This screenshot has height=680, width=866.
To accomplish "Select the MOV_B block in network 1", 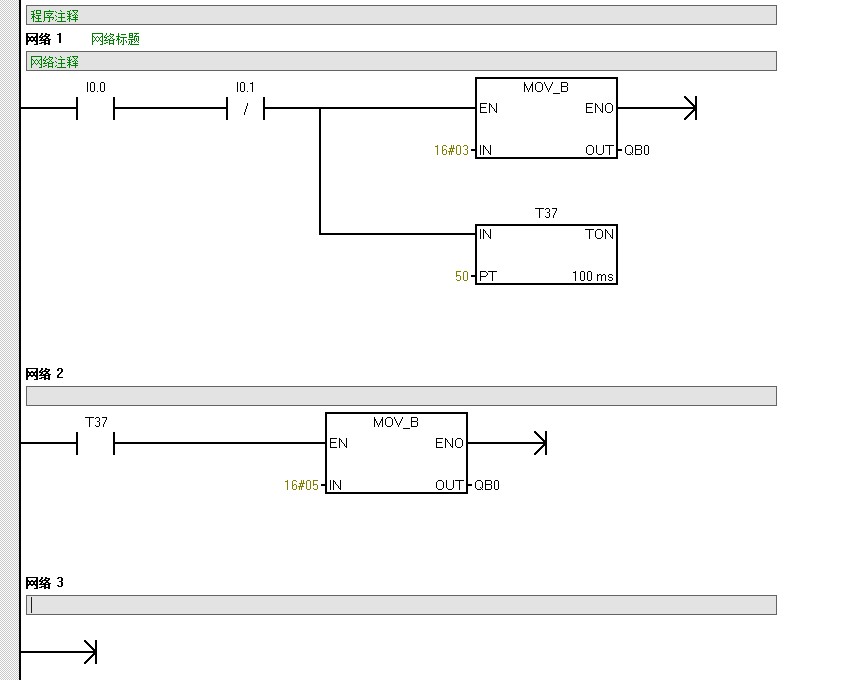I will coord(546,120).
